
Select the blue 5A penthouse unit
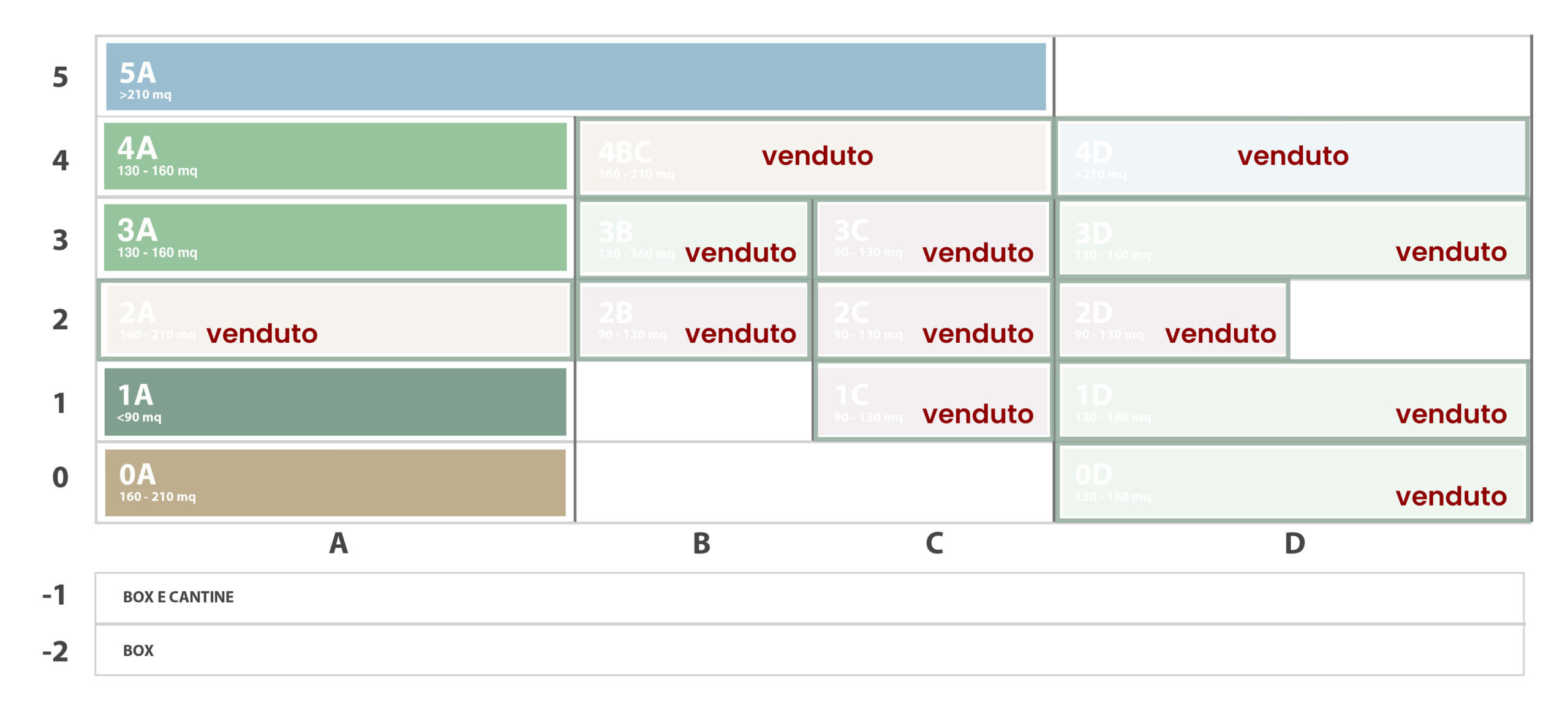576,77
